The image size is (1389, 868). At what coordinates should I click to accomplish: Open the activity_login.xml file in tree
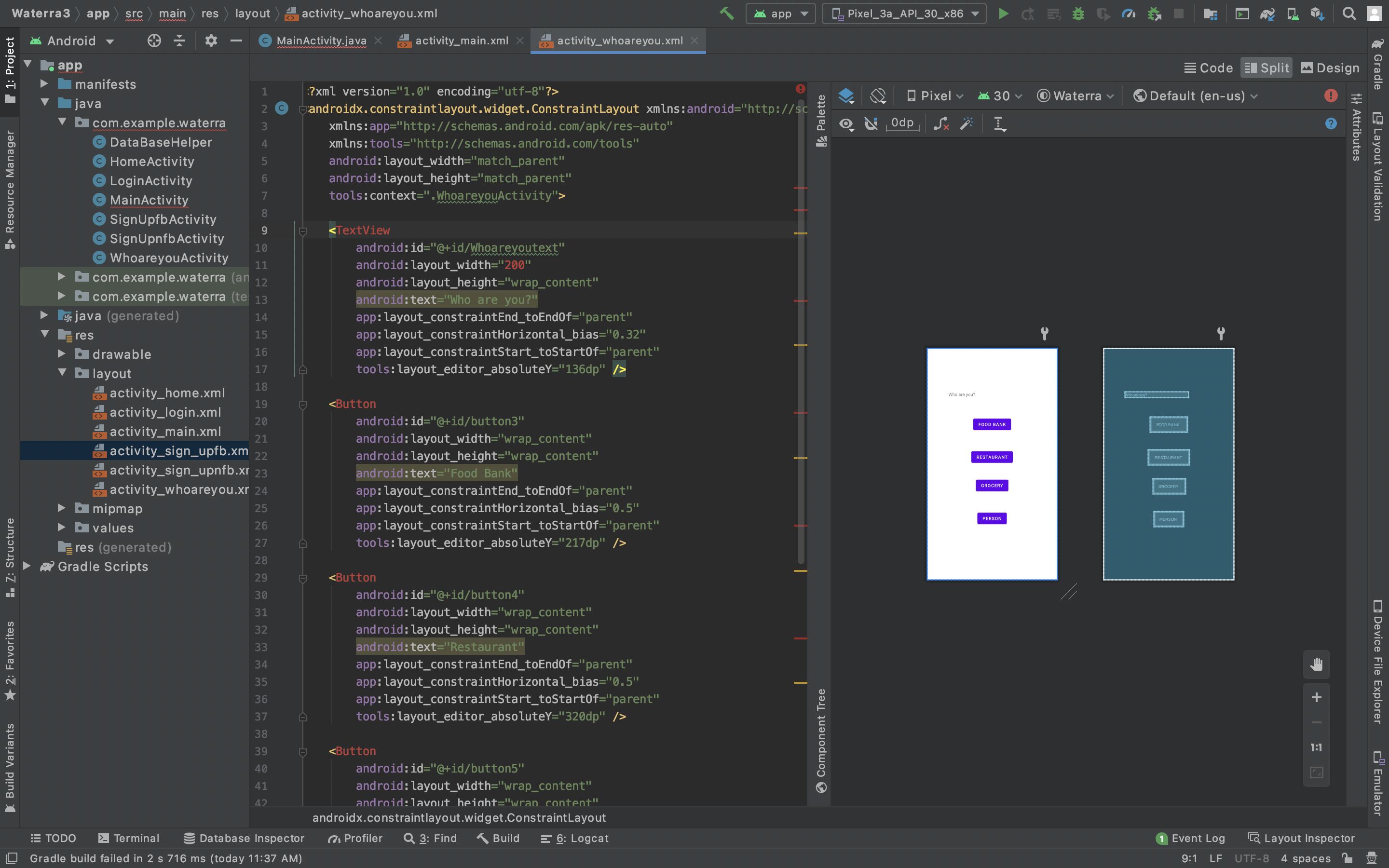(x=165, y=412)
